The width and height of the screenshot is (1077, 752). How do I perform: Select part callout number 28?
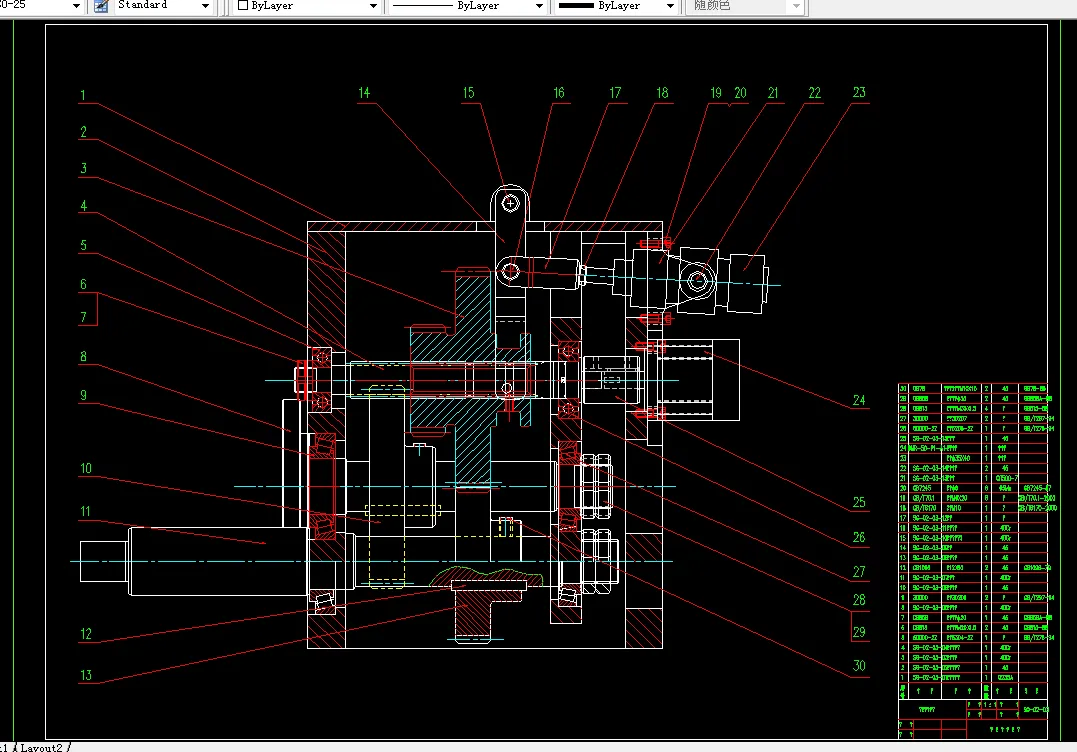tap(859, 600)
